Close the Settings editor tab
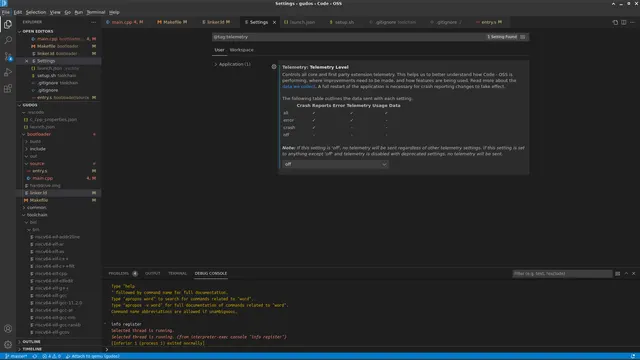Viewport: 640px width, 360px height. tap(274, 22)
